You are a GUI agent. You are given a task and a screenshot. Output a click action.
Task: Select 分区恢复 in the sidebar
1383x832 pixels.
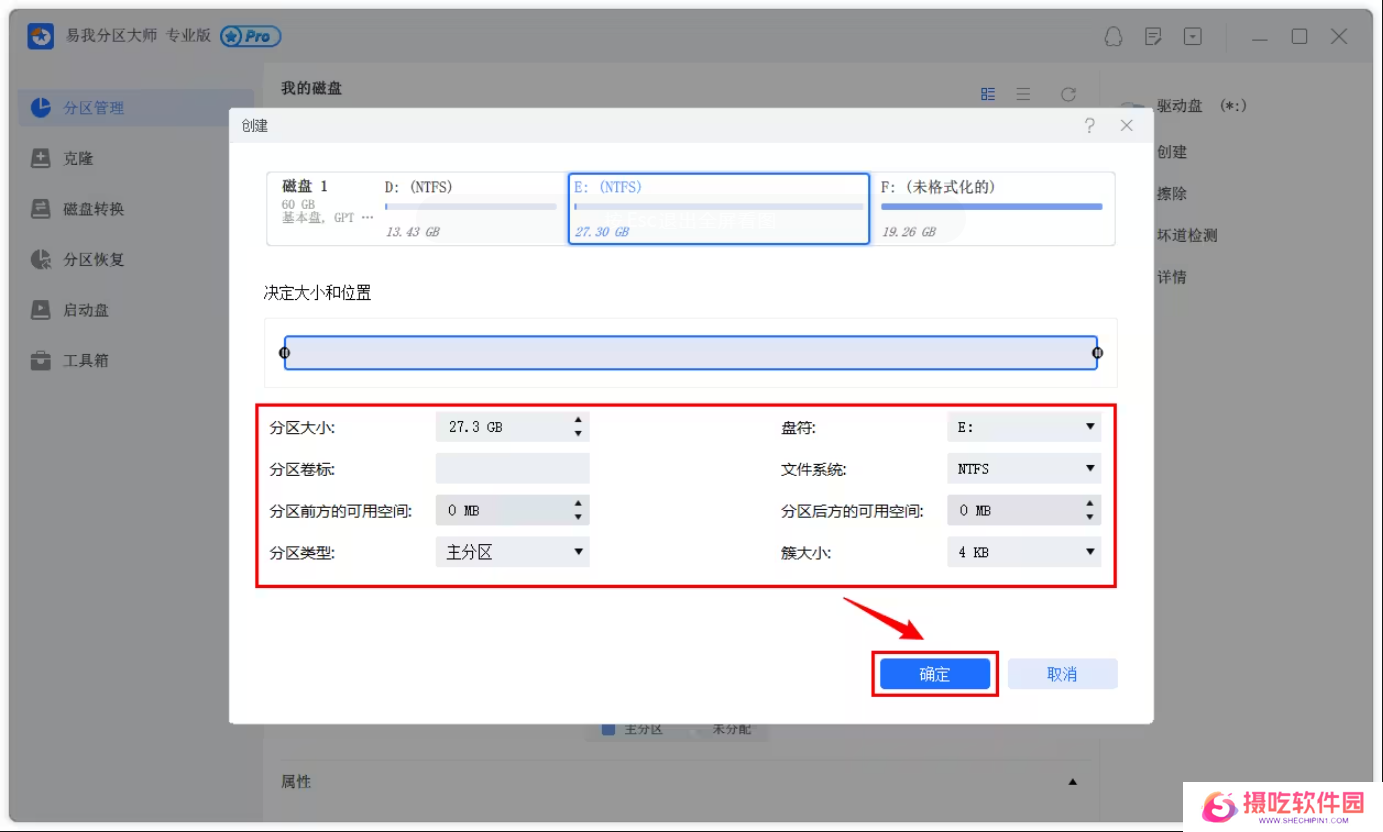point(93,260)
